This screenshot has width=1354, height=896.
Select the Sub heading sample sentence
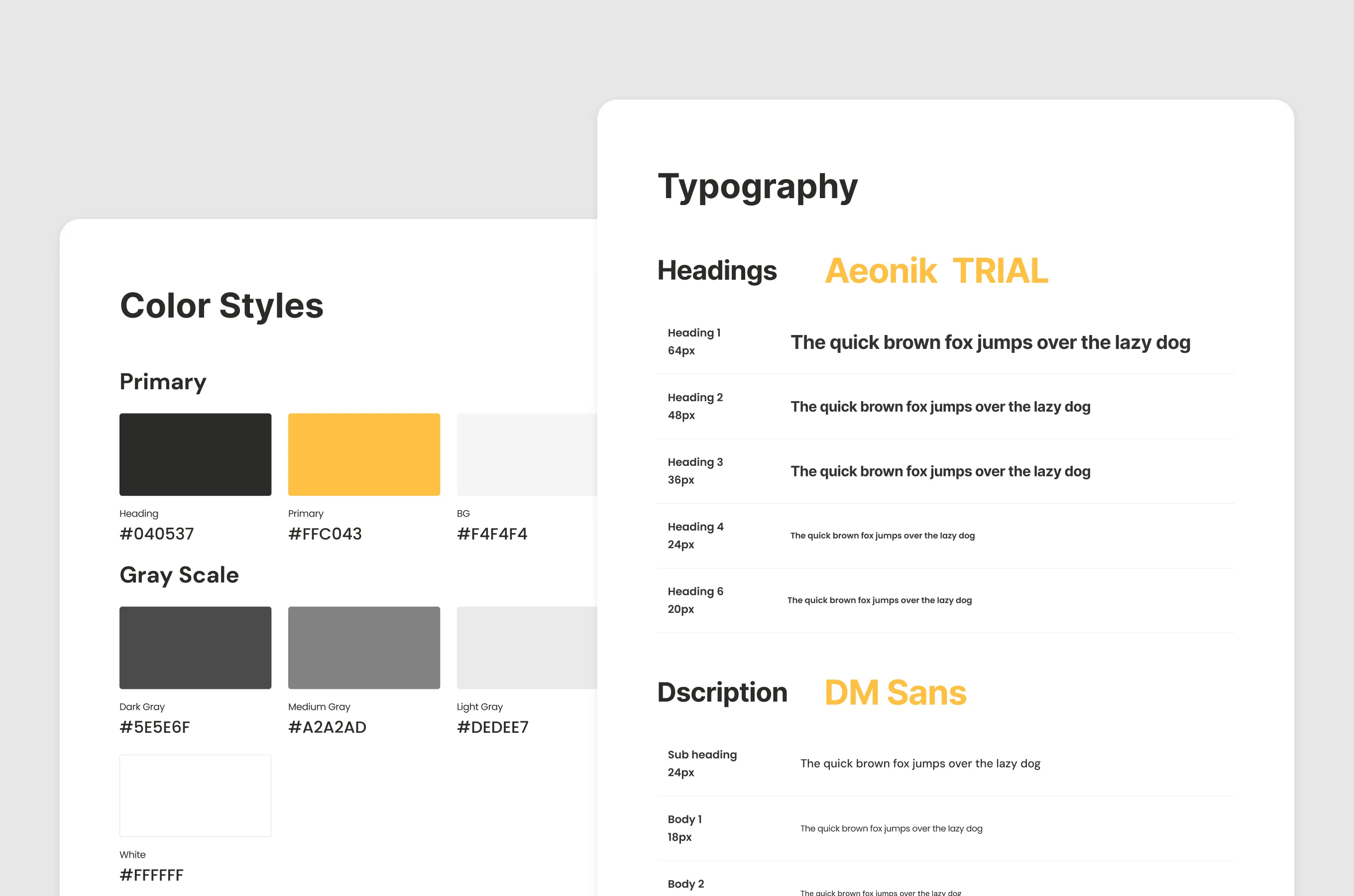point(920,764)
